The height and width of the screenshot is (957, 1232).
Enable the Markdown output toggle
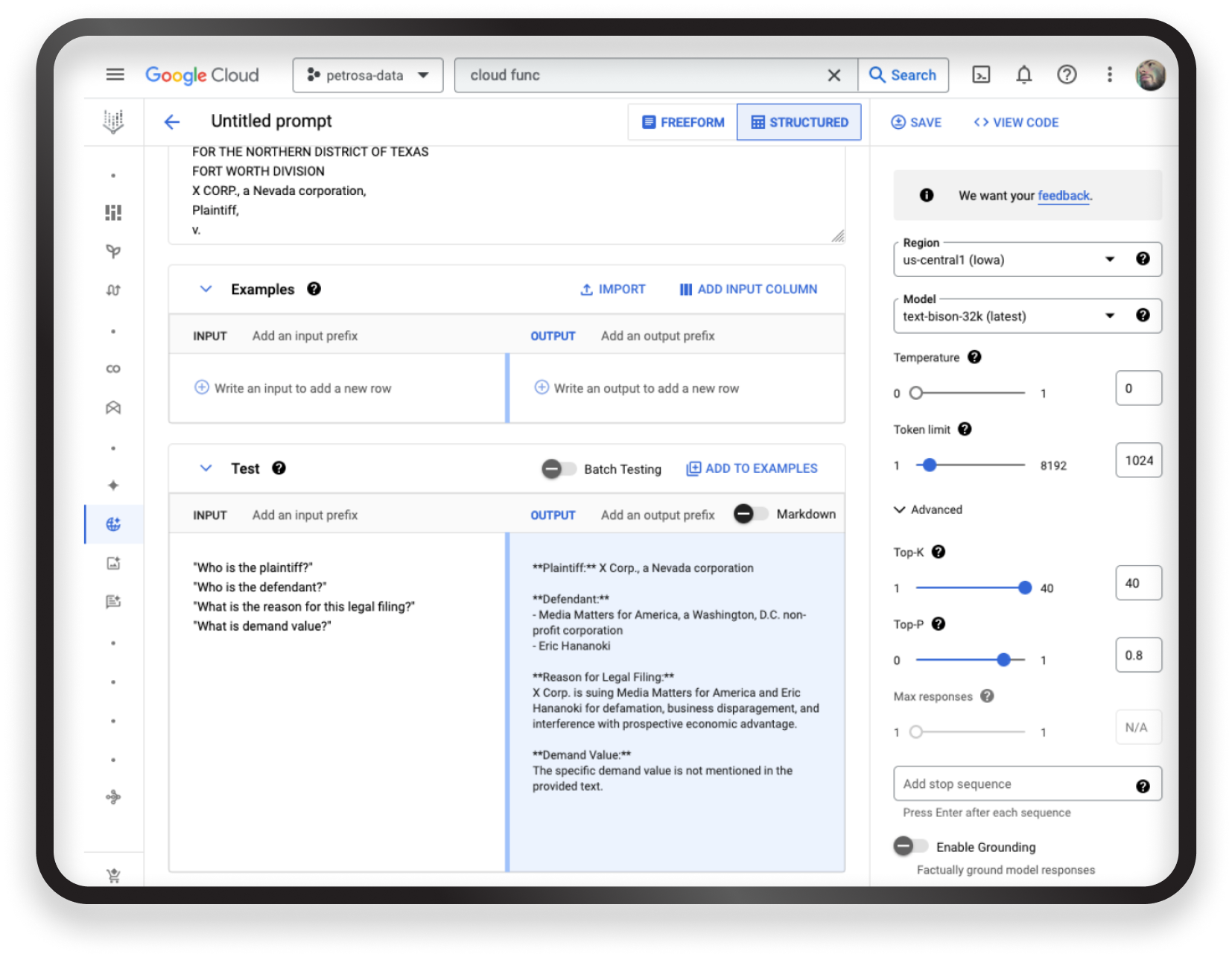click(750, 514)
